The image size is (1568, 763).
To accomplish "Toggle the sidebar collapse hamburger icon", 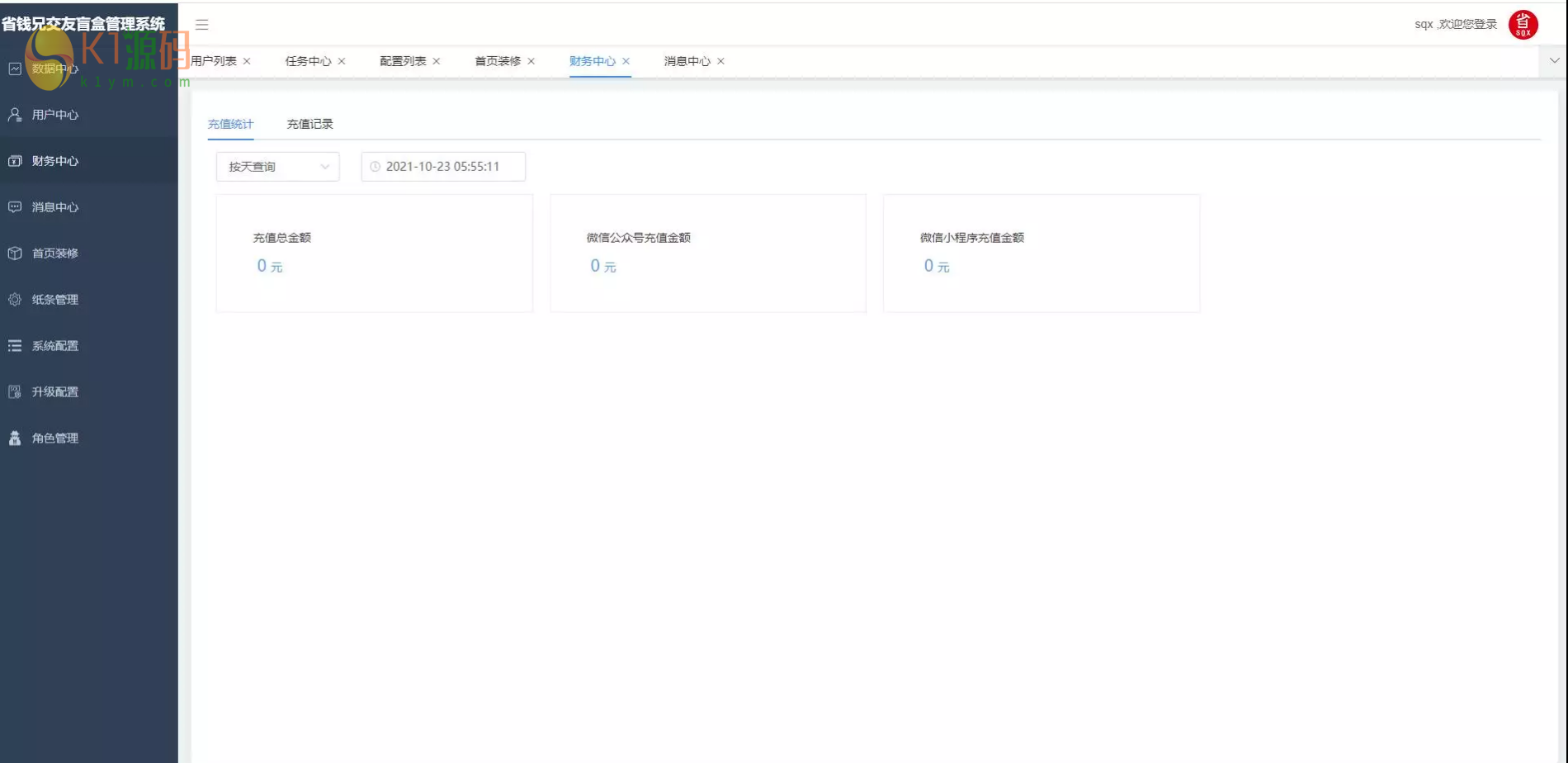I will 201,25.
